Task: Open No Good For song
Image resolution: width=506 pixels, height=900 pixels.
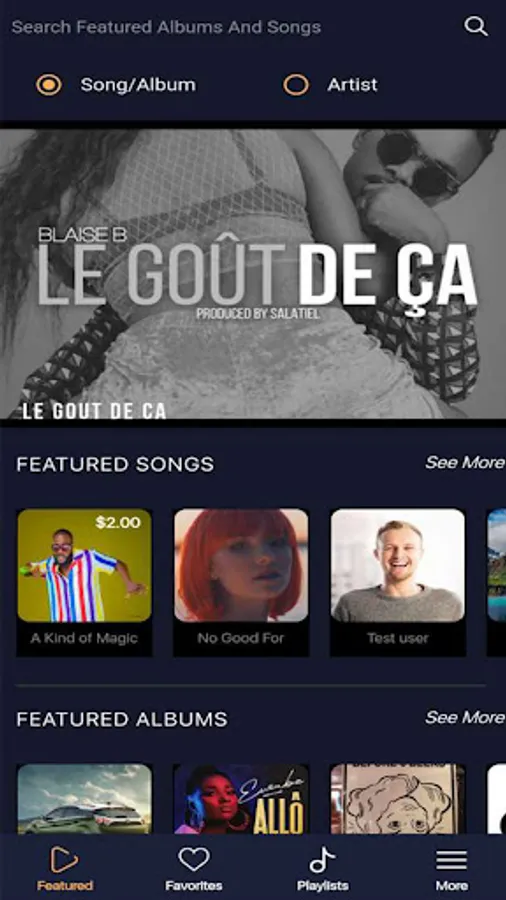Action: point(241,582)
